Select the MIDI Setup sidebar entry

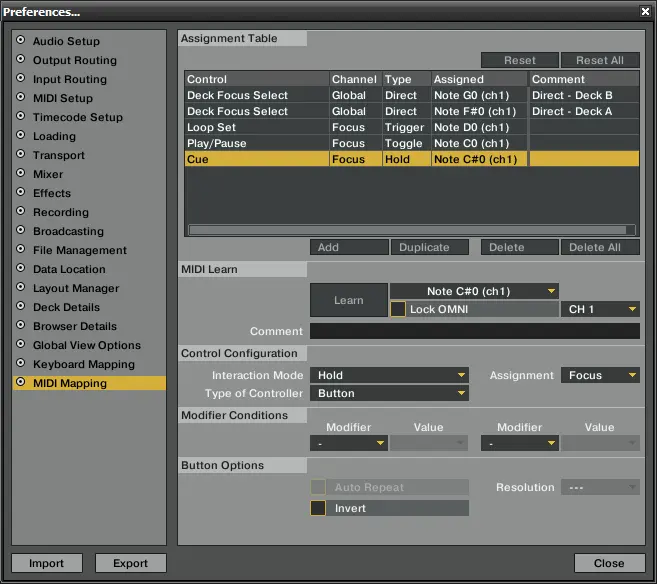point(62,98)
